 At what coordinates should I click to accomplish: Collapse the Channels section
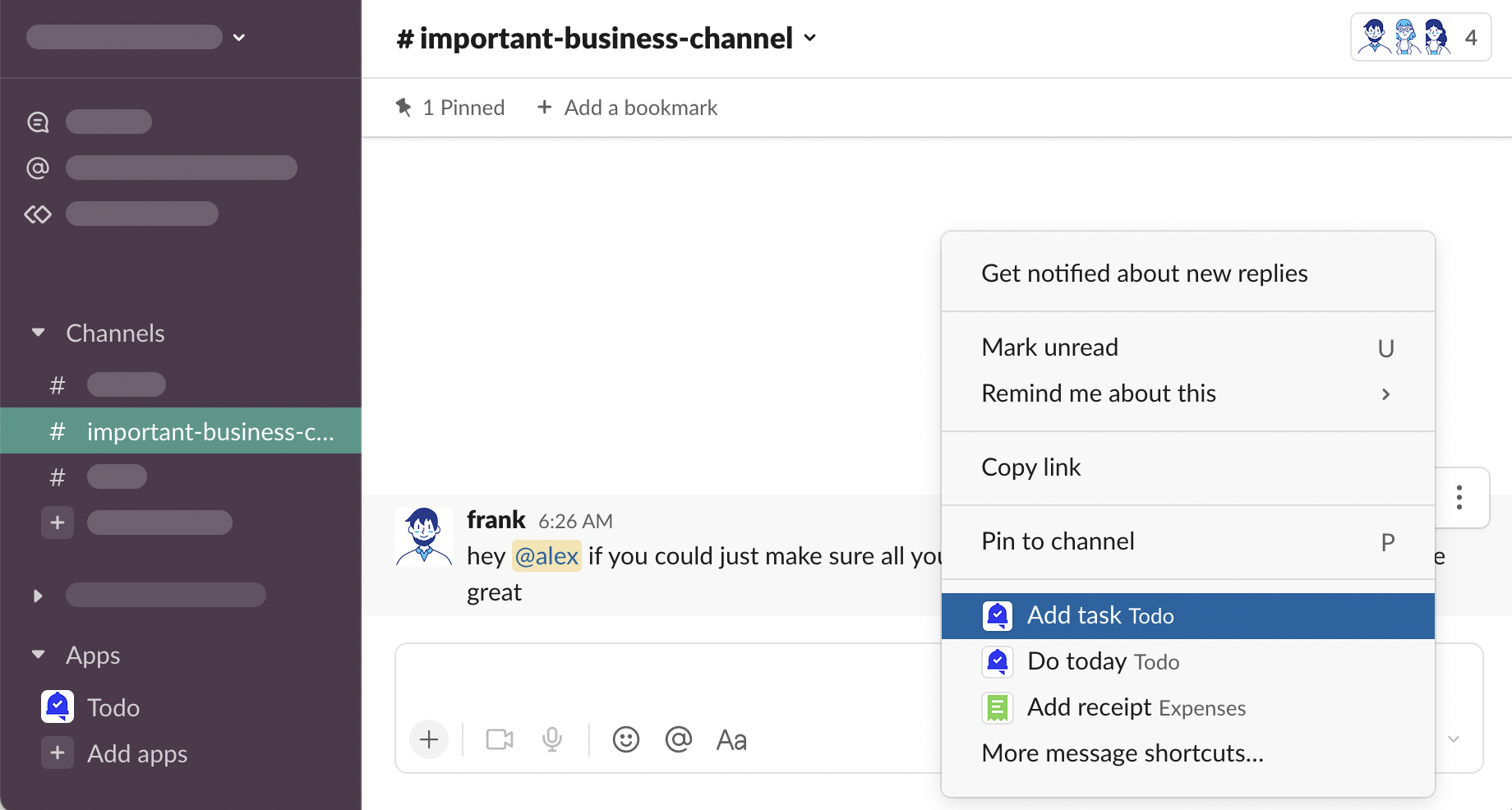(38, 333)
